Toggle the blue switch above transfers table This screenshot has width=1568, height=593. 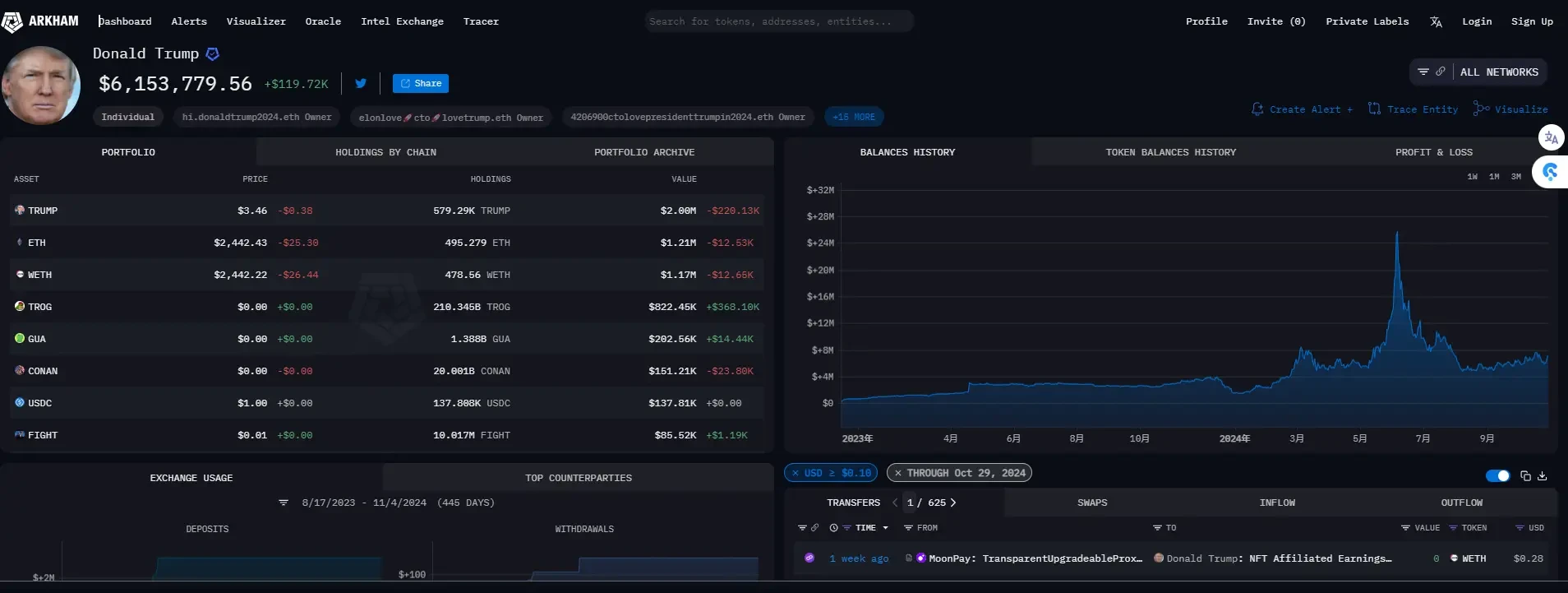(x=1497, y=475)
